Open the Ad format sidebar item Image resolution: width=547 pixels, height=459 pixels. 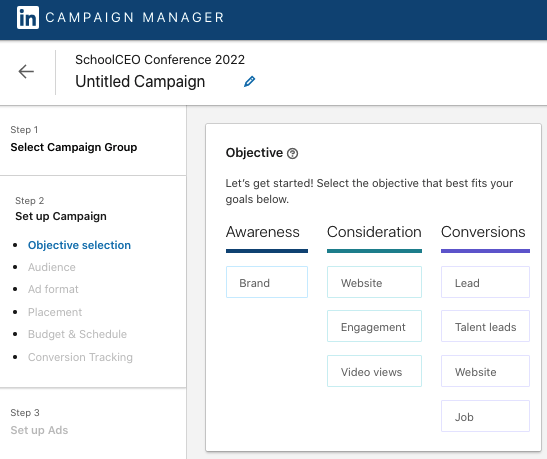click(53, 289)
